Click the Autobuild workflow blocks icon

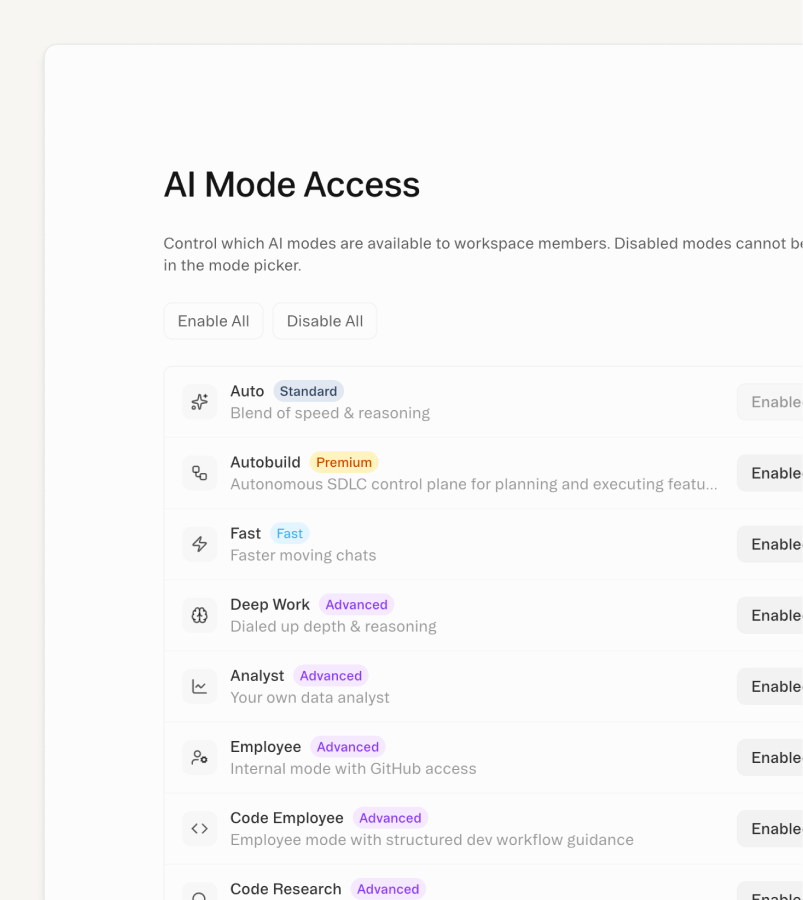coord(199,472)
